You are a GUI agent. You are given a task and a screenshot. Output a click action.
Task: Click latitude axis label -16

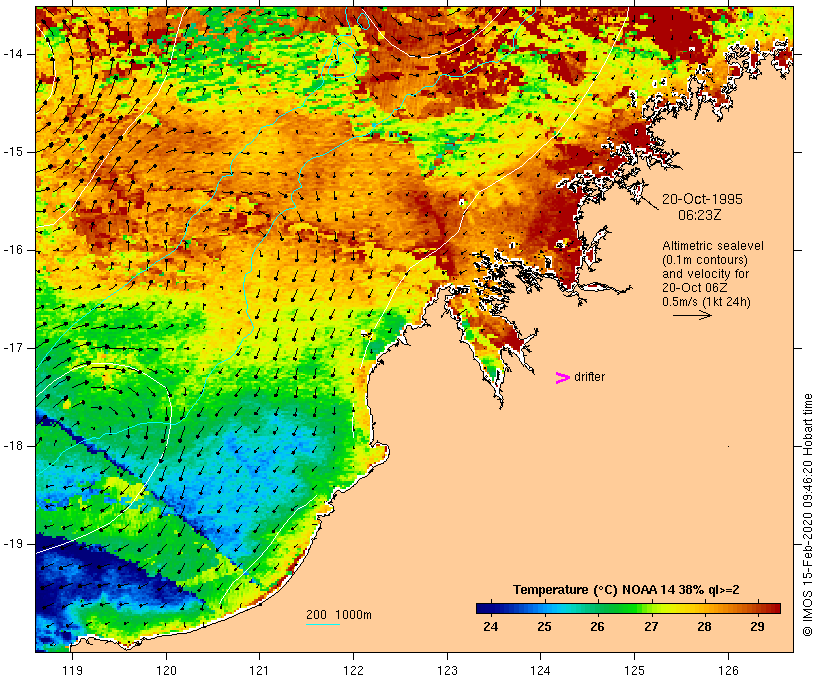tap(13, 250)
